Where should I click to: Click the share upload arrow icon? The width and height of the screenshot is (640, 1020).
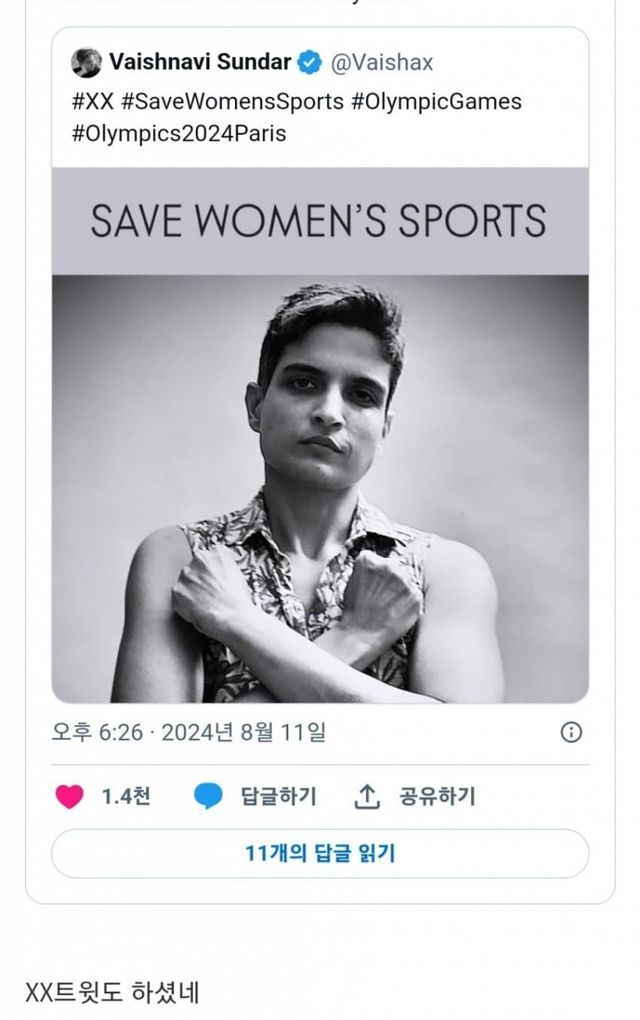coord(368,796)
